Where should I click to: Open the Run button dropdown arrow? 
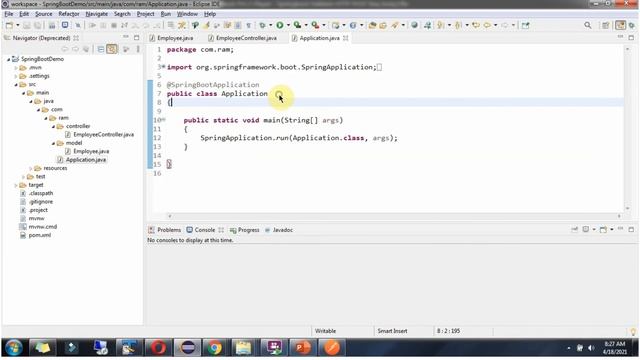(x=288, y=25)
